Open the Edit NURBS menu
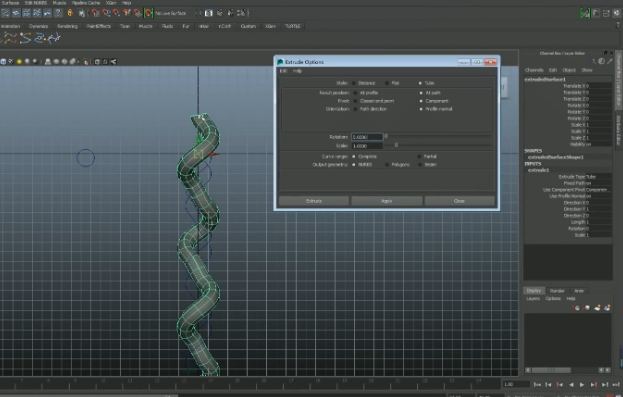This screenshot has height=397, width=623. pyautogui.click(x=36, y=3)
